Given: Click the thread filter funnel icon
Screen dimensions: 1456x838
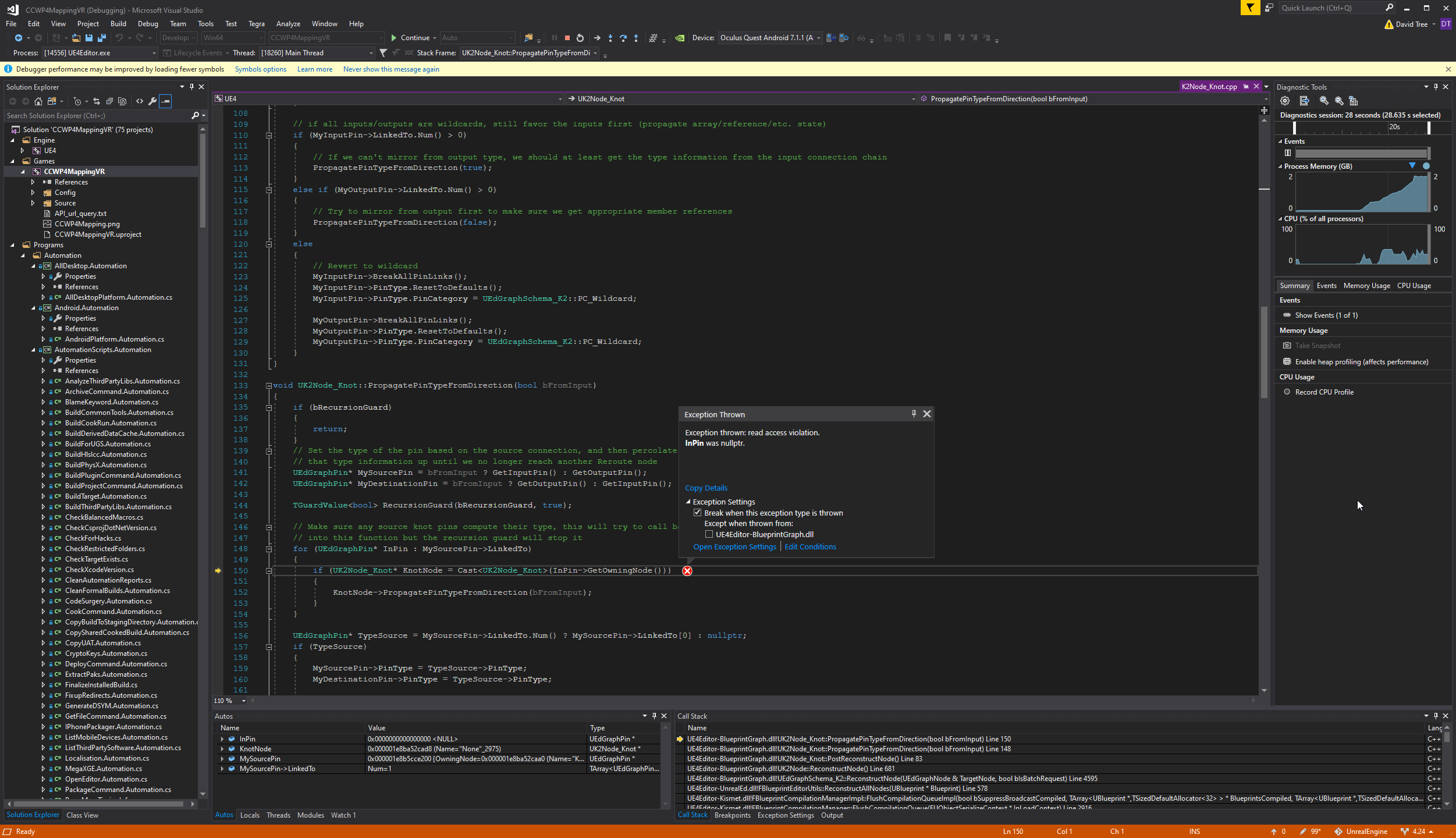Looking at the screenshot, I should 383,53.
